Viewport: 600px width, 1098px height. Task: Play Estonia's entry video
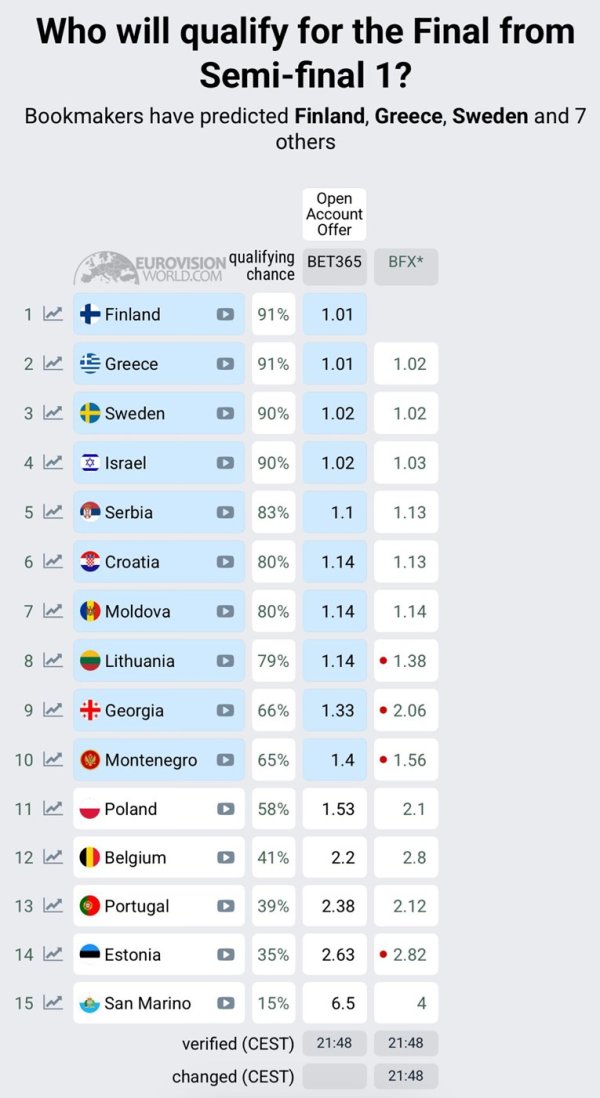point(225,954)
